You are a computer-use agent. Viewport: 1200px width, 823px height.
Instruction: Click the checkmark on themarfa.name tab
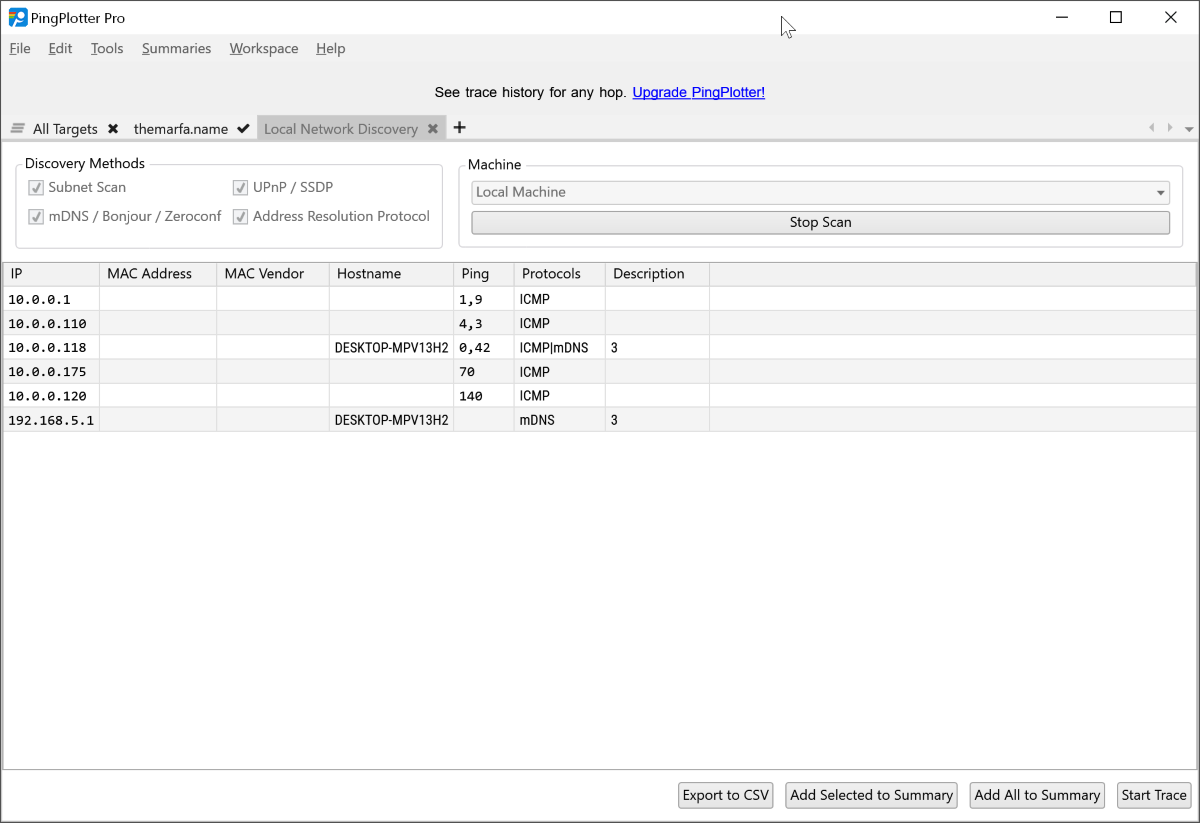[x=243, y=129]
